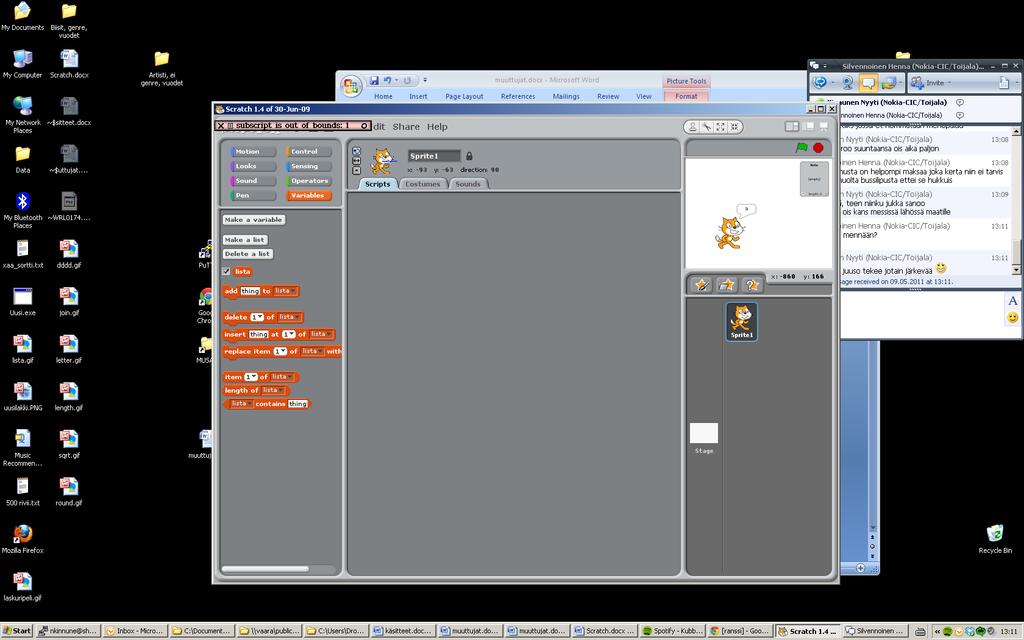The height and width of the screenshot is (640, 1024).
Task: Open list dropdown in 'length of' block
Action: click(274, 391)
